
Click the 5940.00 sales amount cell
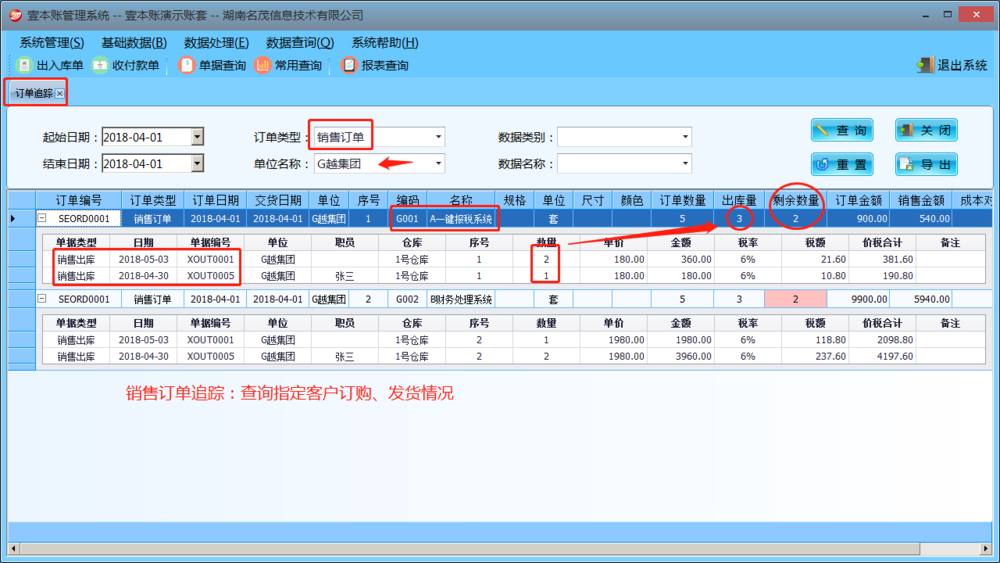[x=920, y=299]
